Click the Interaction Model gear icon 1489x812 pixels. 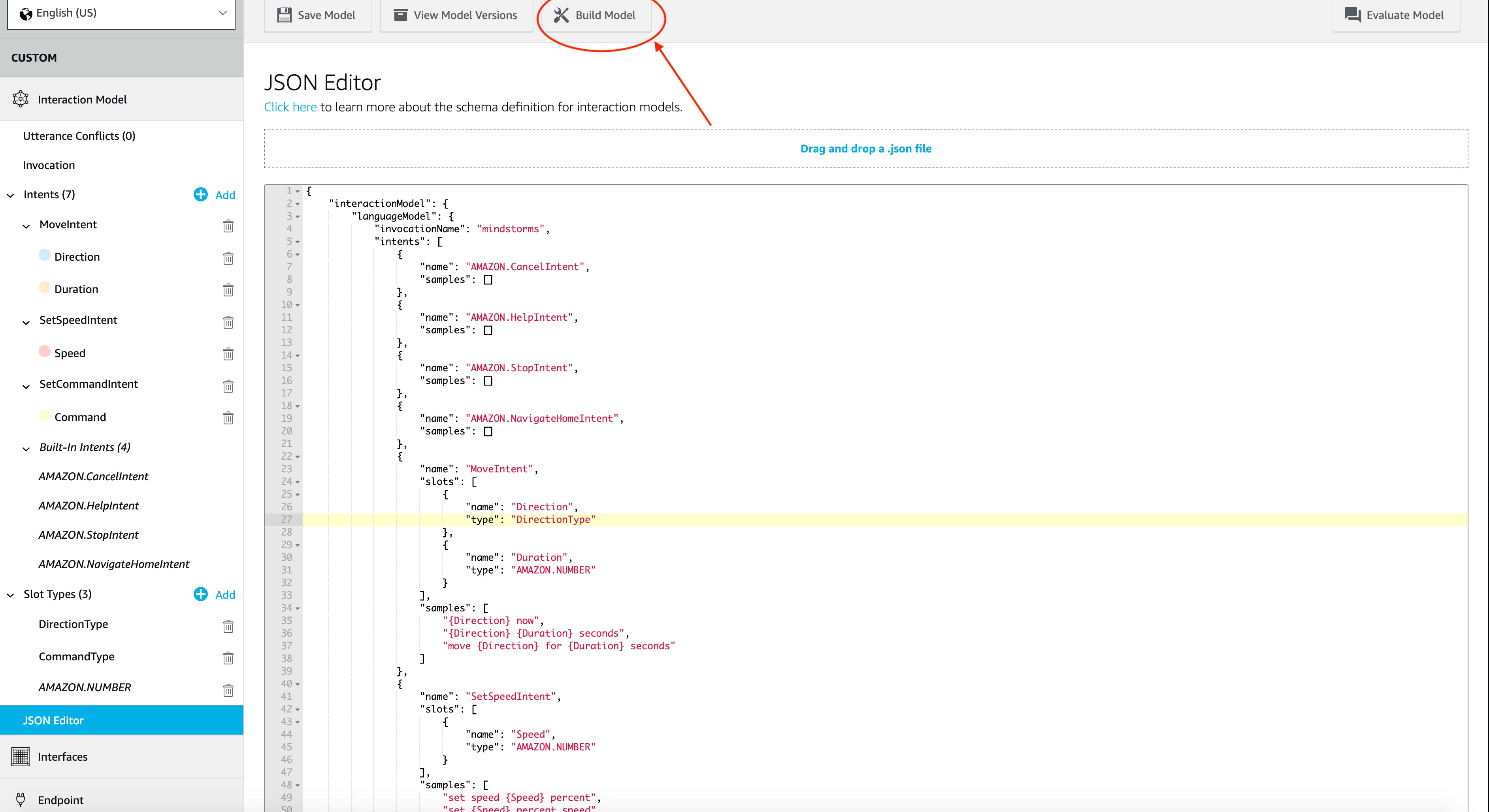(21, 100)
